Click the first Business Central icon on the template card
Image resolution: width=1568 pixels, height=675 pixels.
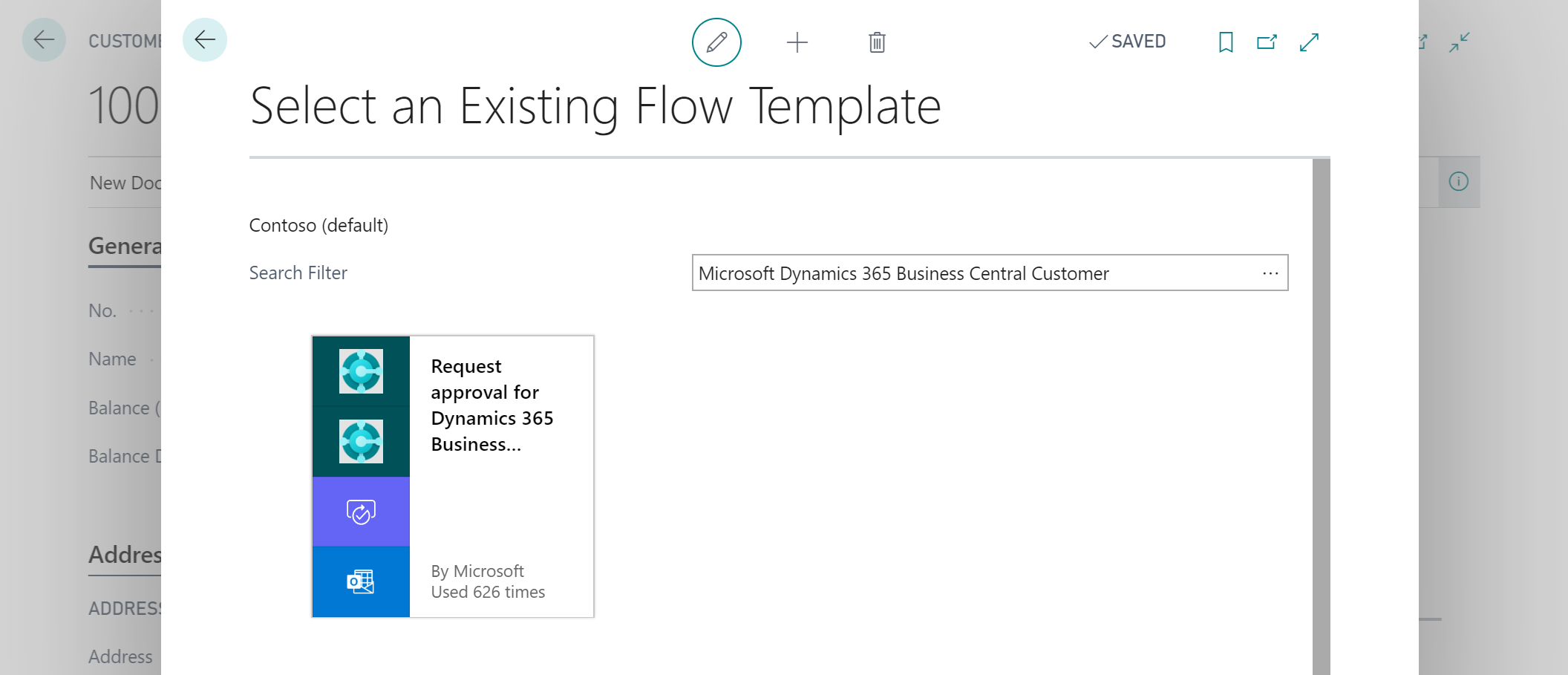click(x=361, y=371)
